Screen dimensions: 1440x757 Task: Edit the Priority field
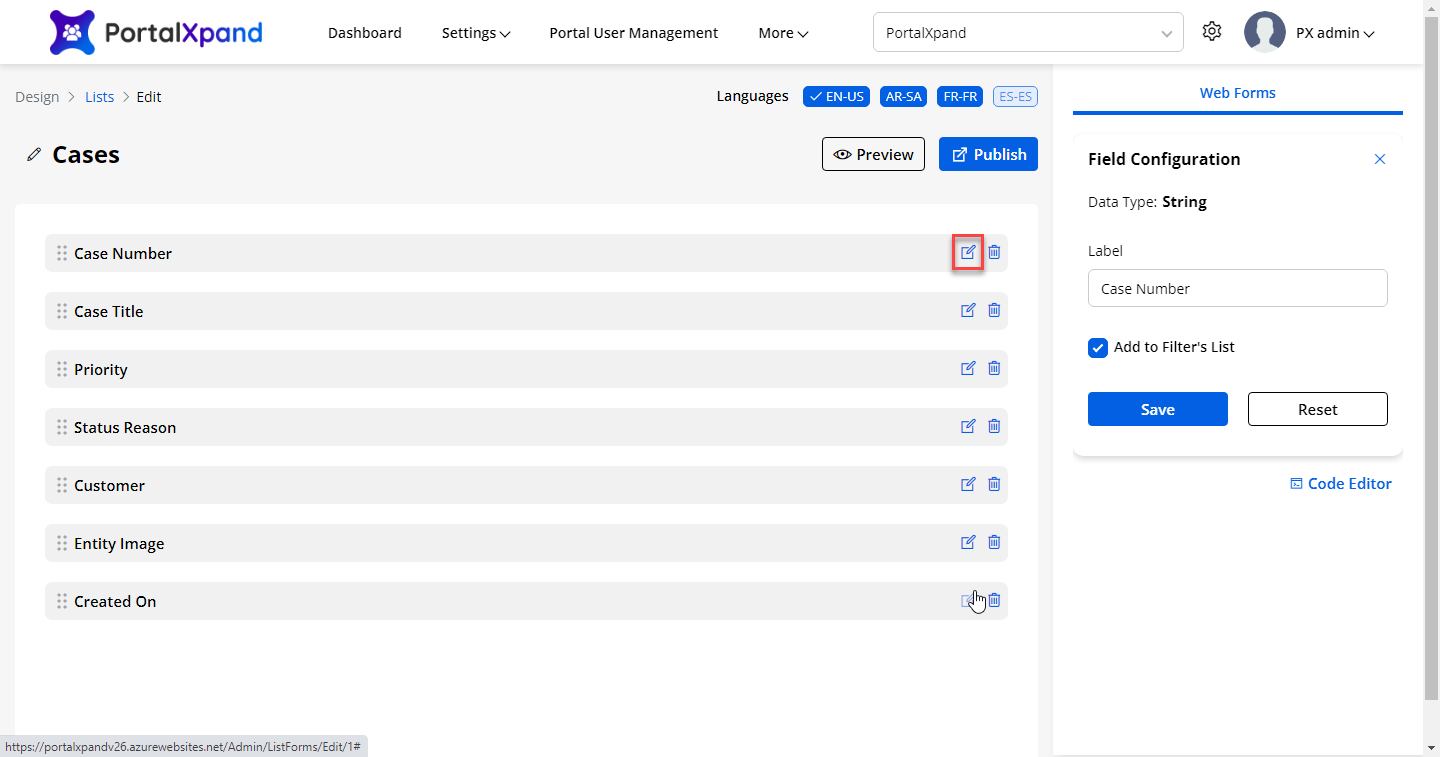pos(968,368)
